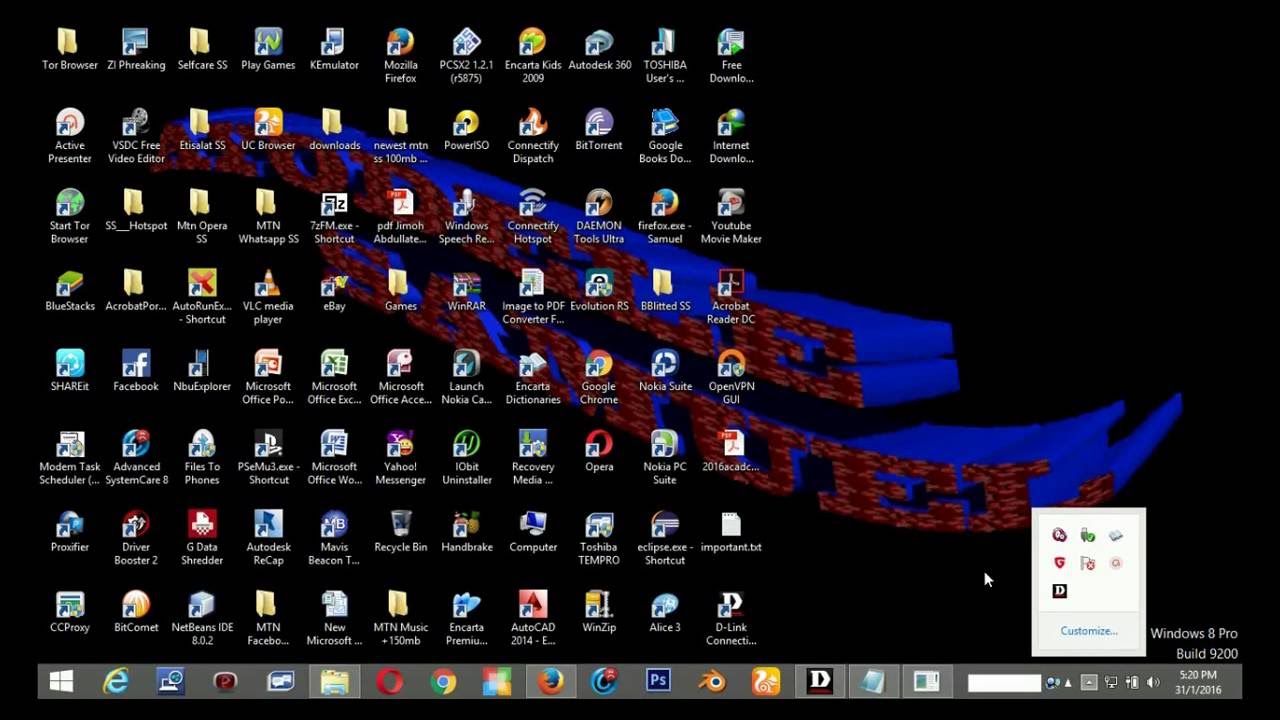Open the D-Link Connection desktop shortcut
This screenshot has height=720, width=1280.
(x=731, y=619)
